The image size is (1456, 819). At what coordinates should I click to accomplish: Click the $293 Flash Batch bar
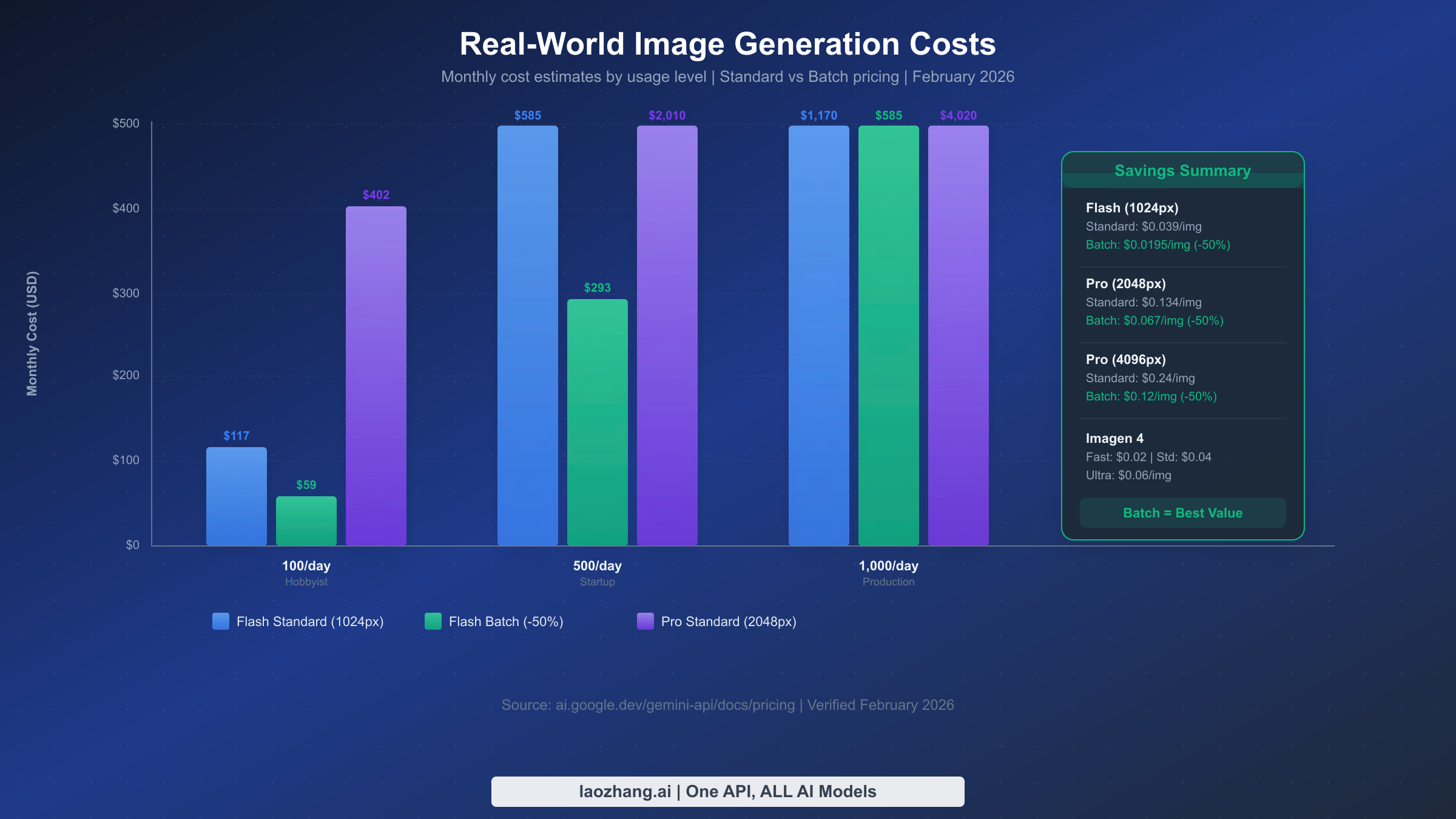(x=597, y=422)
